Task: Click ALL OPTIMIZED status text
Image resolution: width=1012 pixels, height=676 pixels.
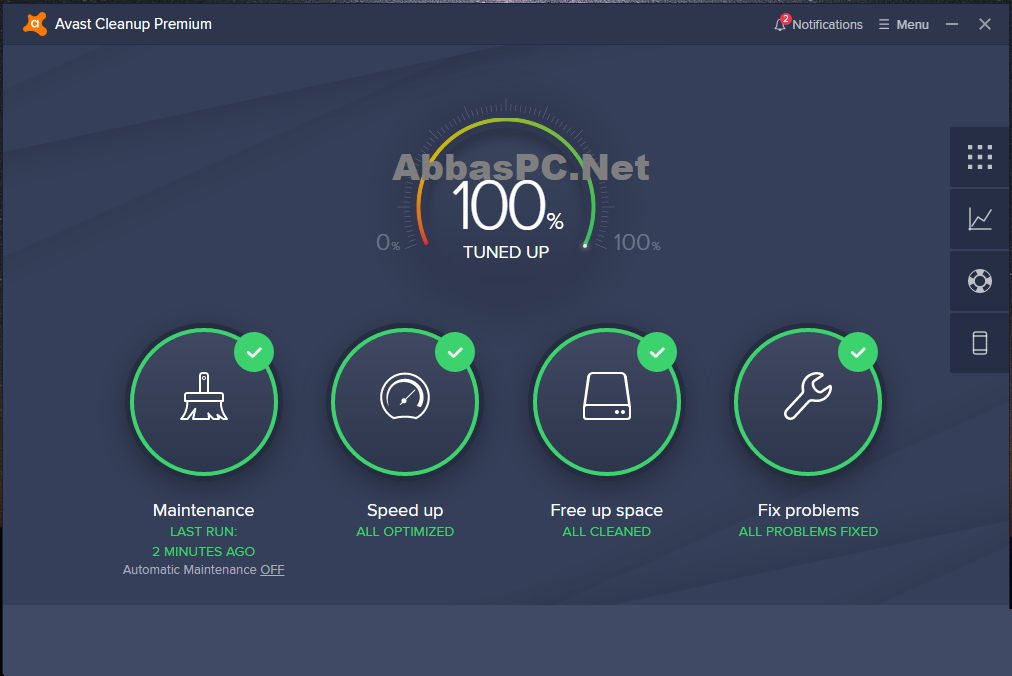Action: 405,531
